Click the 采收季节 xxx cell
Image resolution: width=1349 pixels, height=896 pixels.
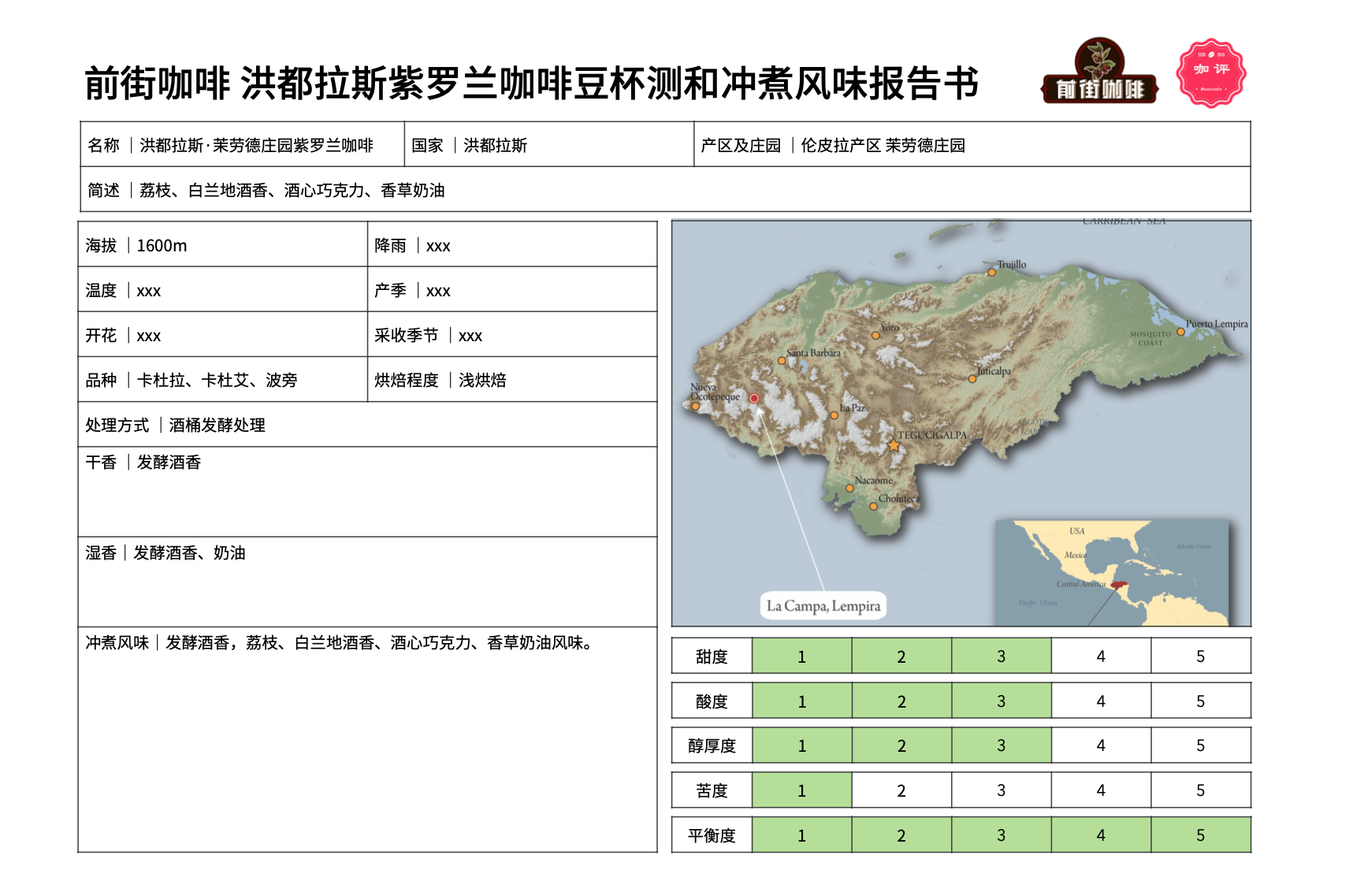coord(512,335)
